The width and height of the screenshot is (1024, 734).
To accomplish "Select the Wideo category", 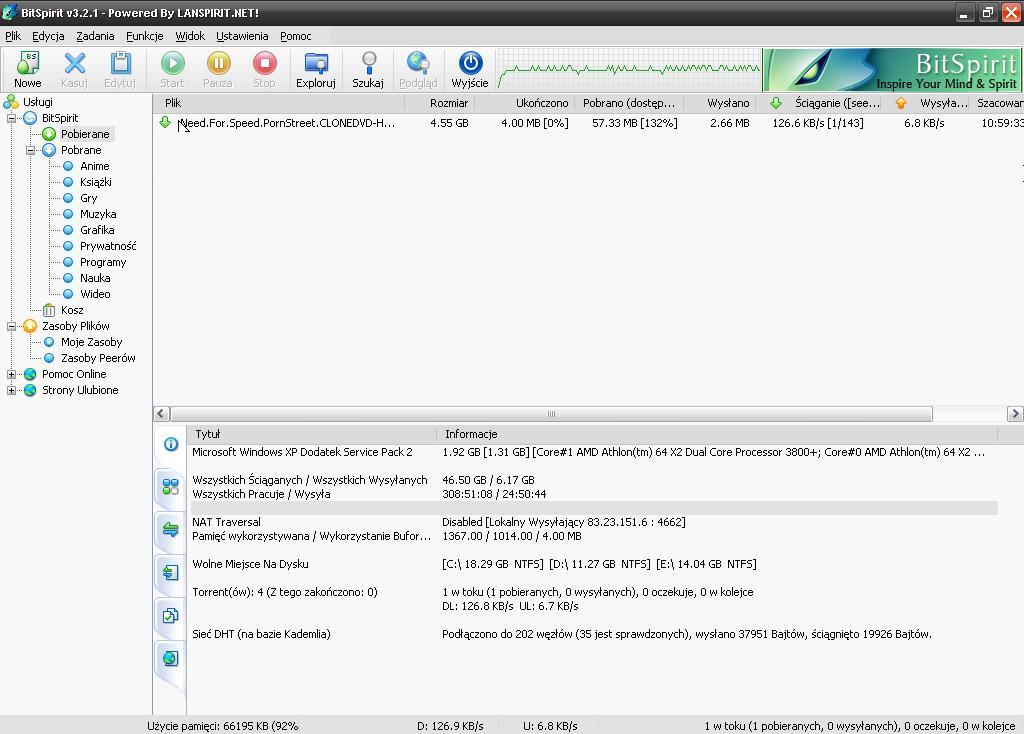I will pyautogui.click(x=95, y=294).
